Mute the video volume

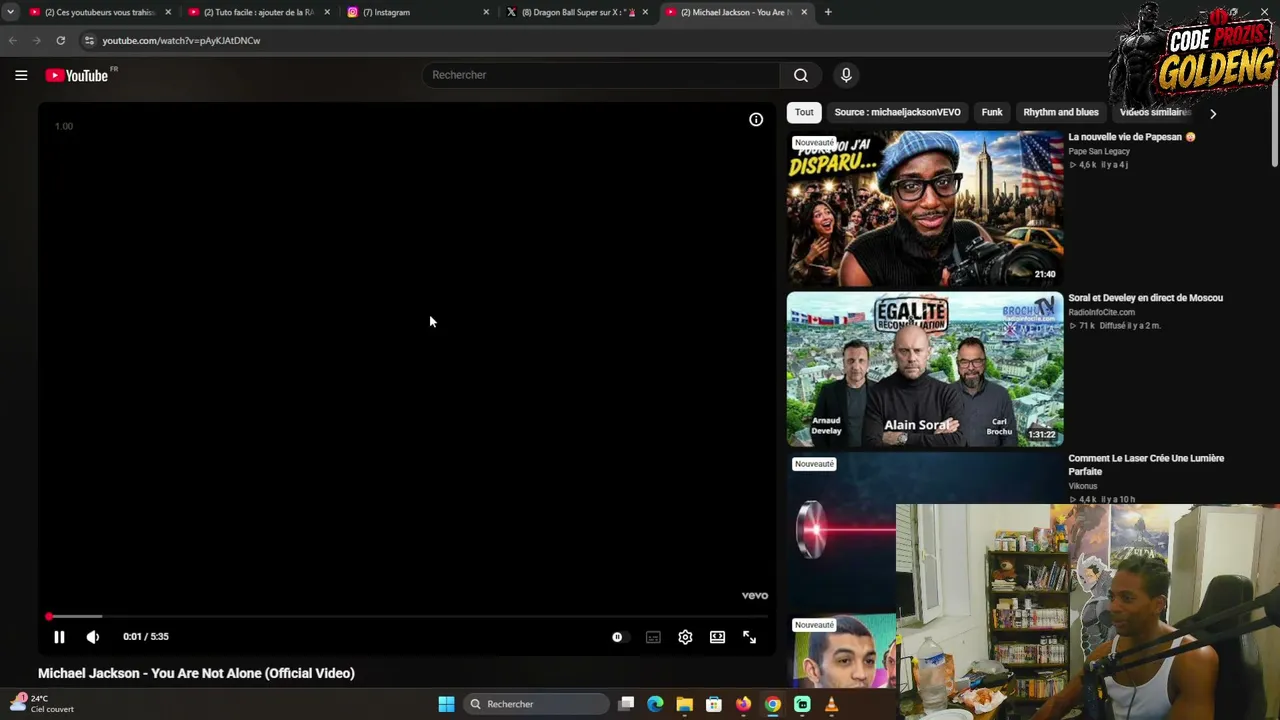[93, 637]
